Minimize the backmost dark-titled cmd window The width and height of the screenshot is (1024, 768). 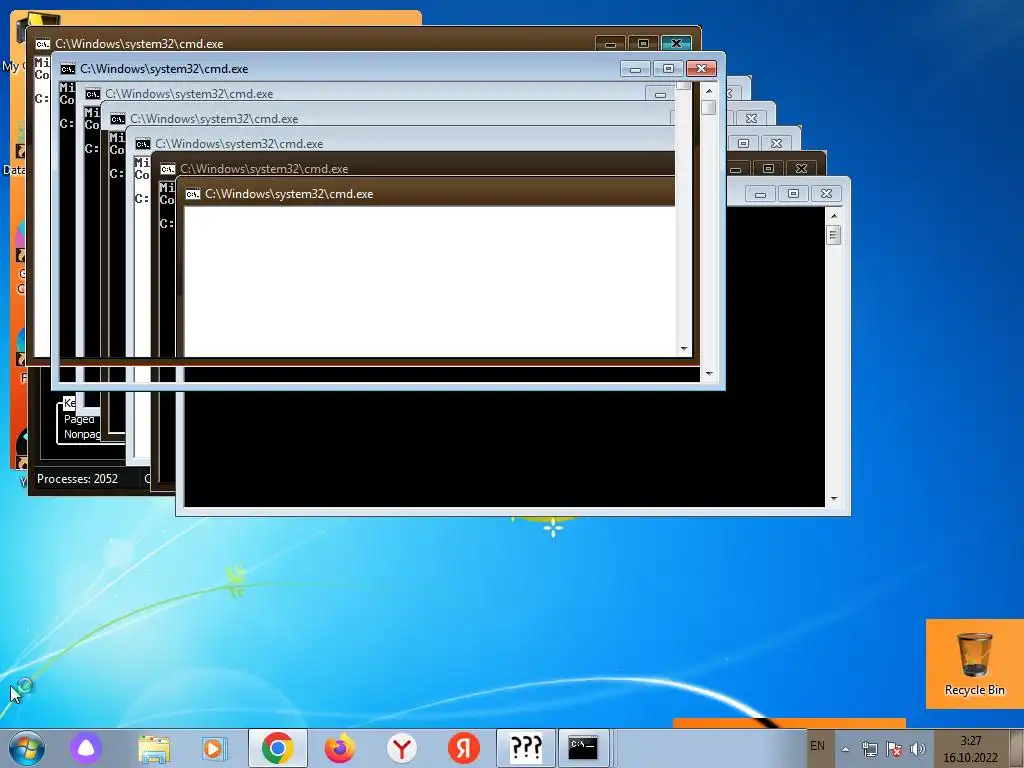pyautogui.click(x=611, y=44)
